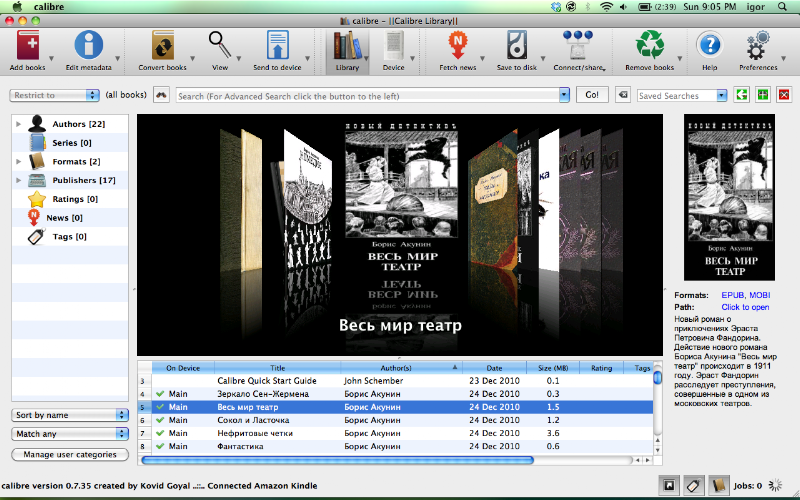The height and width of the screenshot is (500, 800).
Task: Click the Fetch news icon
Action: tap(458, 46)
